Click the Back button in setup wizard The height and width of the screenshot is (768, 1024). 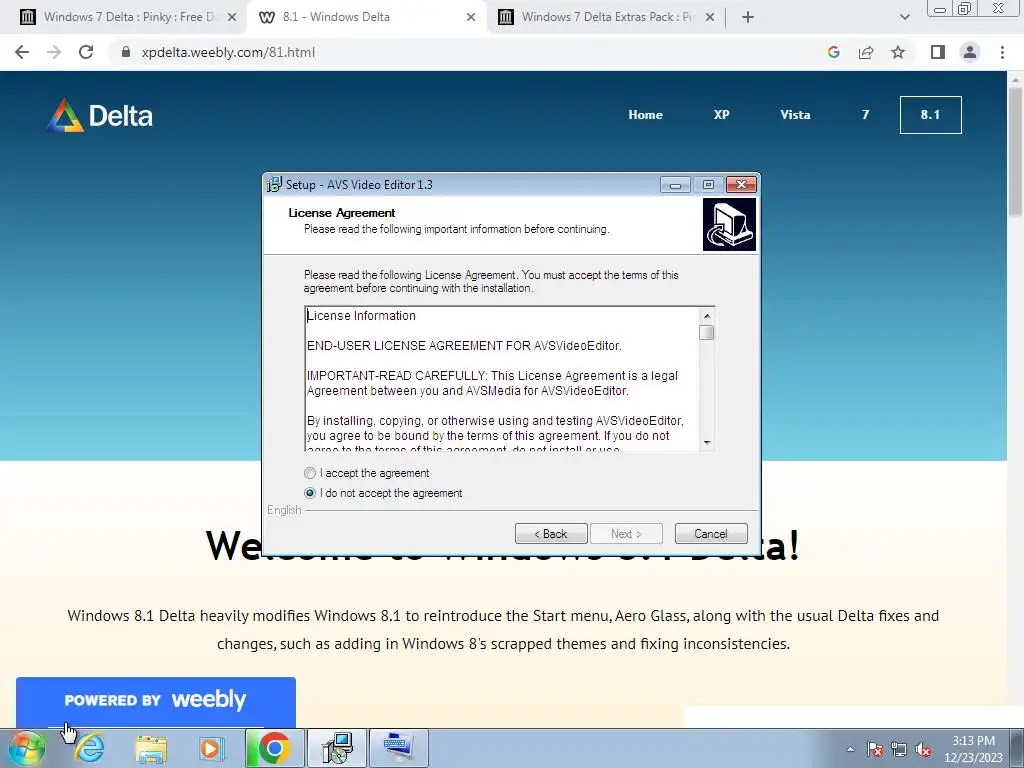551,534
